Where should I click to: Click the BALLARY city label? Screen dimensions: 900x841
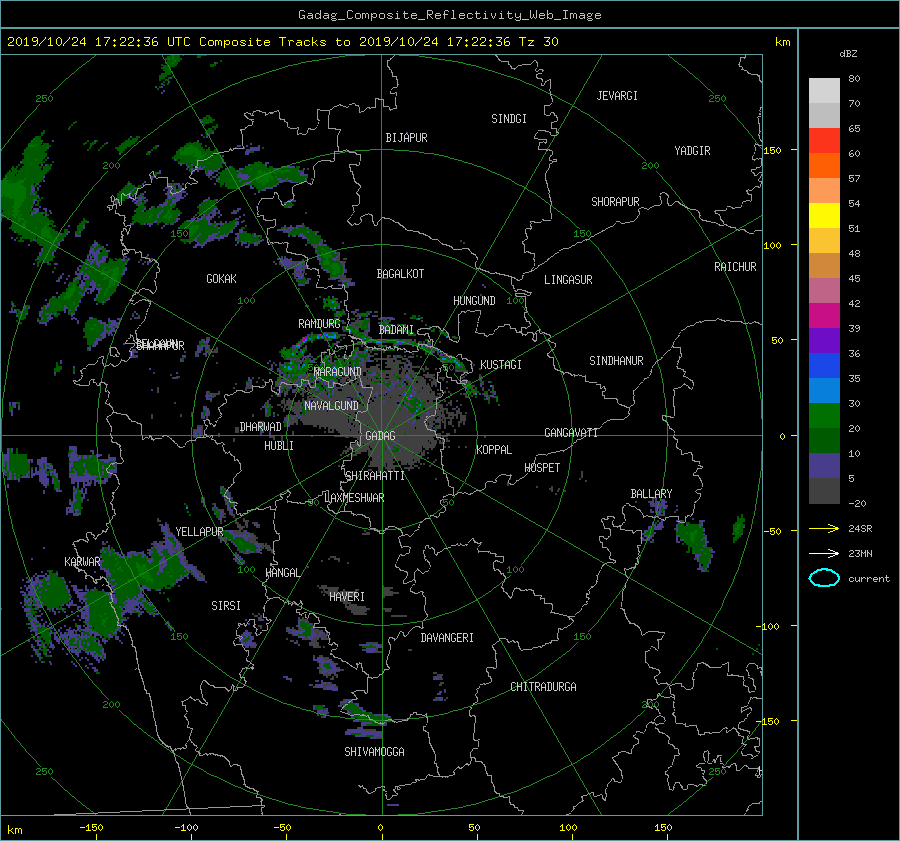651,494
